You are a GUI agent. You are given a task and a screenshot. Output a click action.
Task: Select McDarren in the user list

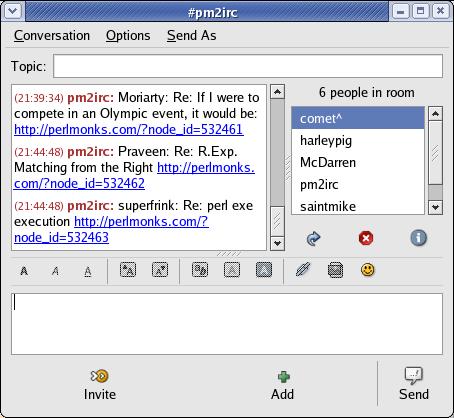pos(358,162)
